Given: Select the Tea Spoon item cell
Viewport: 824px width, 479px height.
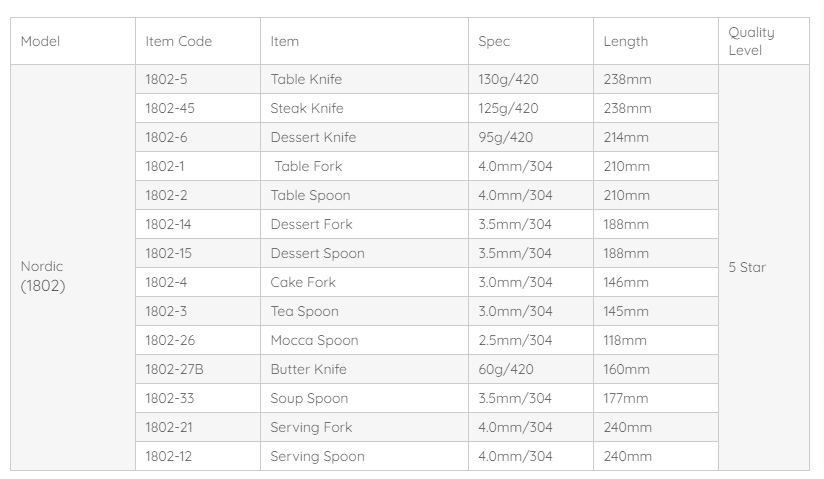Looking at the screenshot, I should (304, 311).
